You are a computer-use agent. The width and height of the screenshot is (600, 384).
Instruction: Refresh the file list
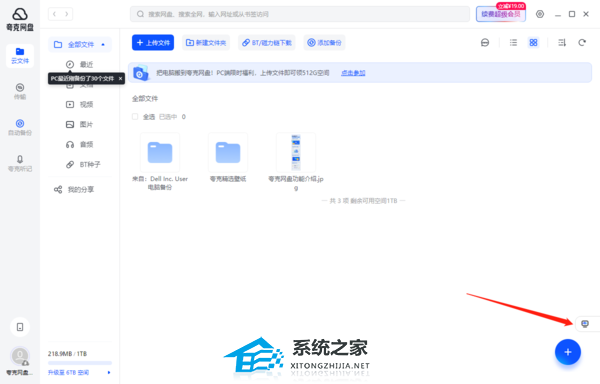tap(582, 42)
